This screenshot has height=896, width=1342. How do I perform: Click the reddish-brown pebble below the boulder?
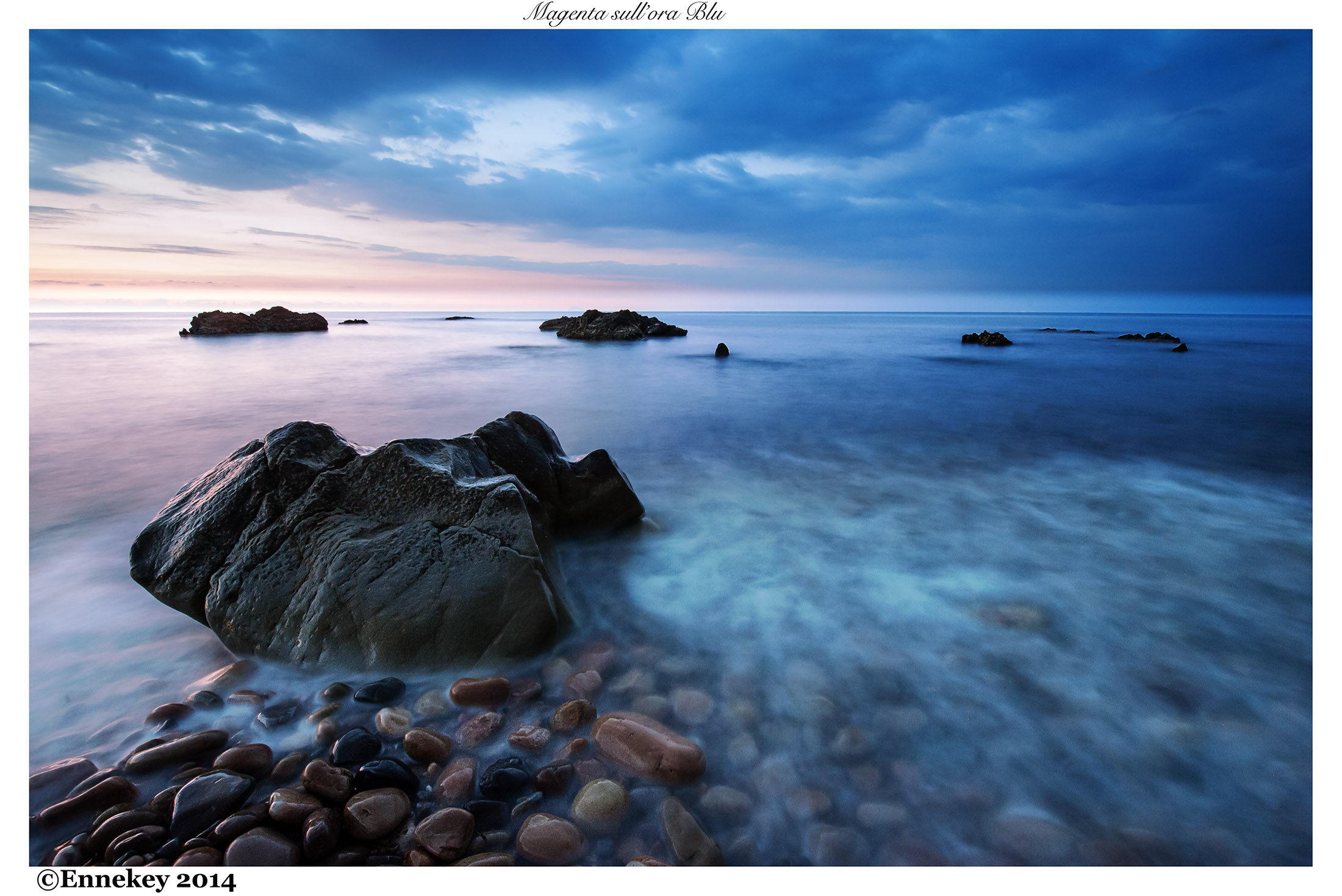(x=479, y=691)
